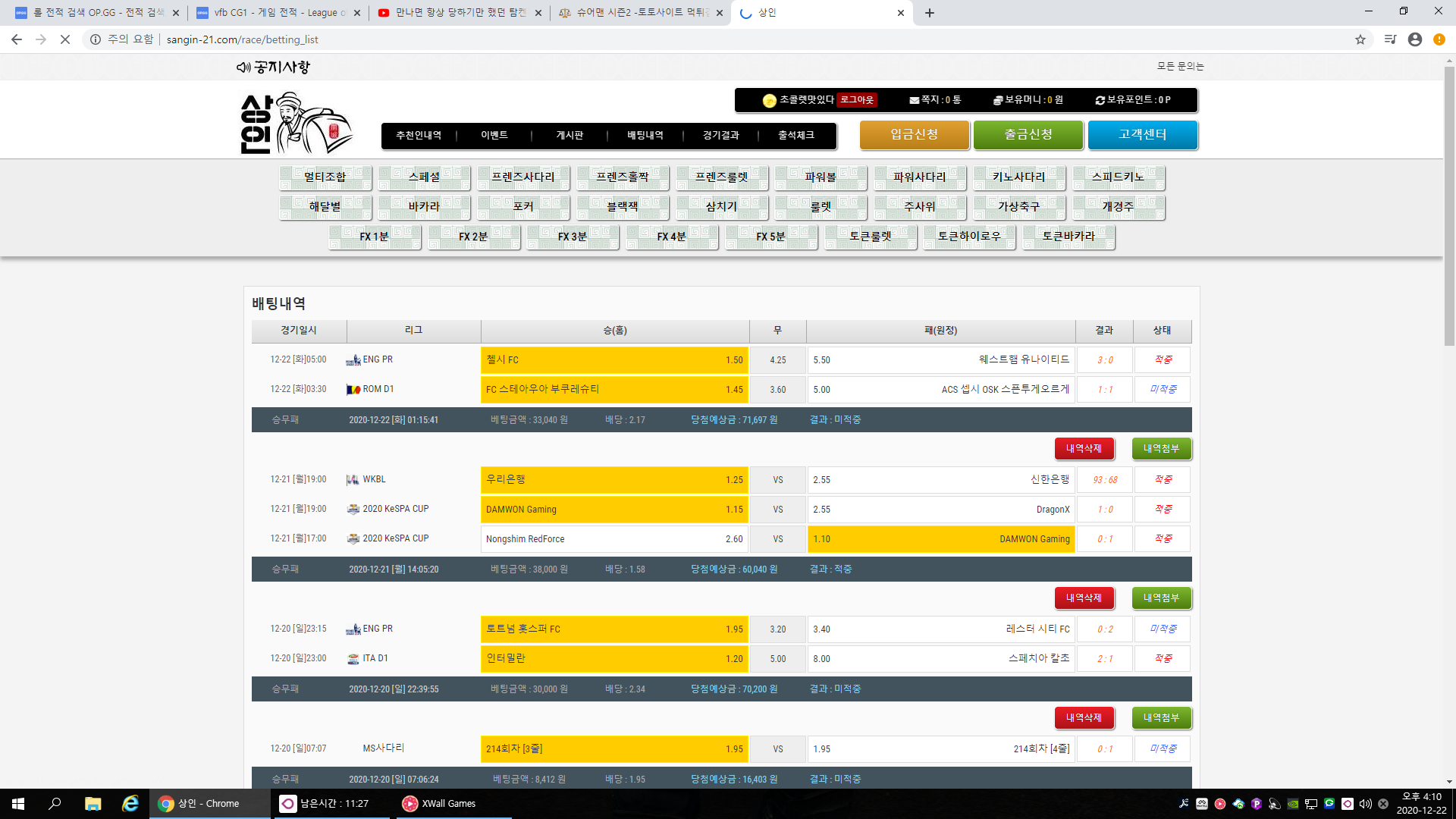Open the Chrome profile avatar icon
This screenshot has width=1456, height=819.
(1414, 39)
